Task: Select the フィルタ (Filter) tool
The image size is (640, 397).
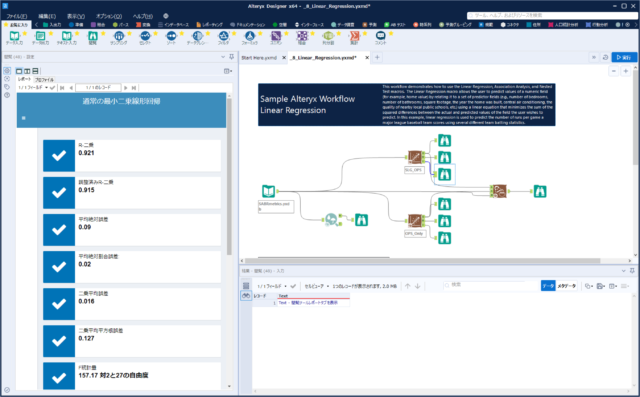Action: coord(223,38)
